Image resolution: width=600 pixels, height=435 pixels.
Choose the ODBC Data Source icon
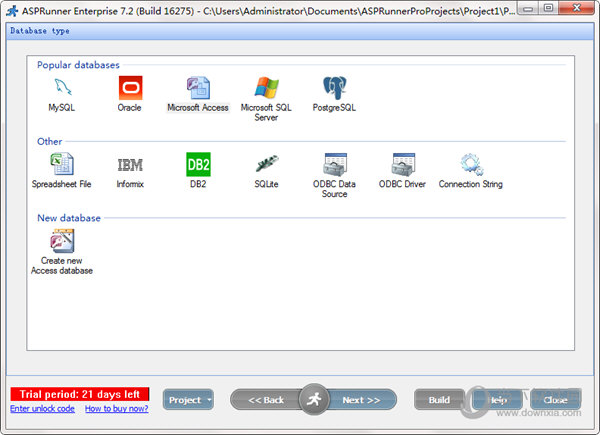[x=335, y=165]
